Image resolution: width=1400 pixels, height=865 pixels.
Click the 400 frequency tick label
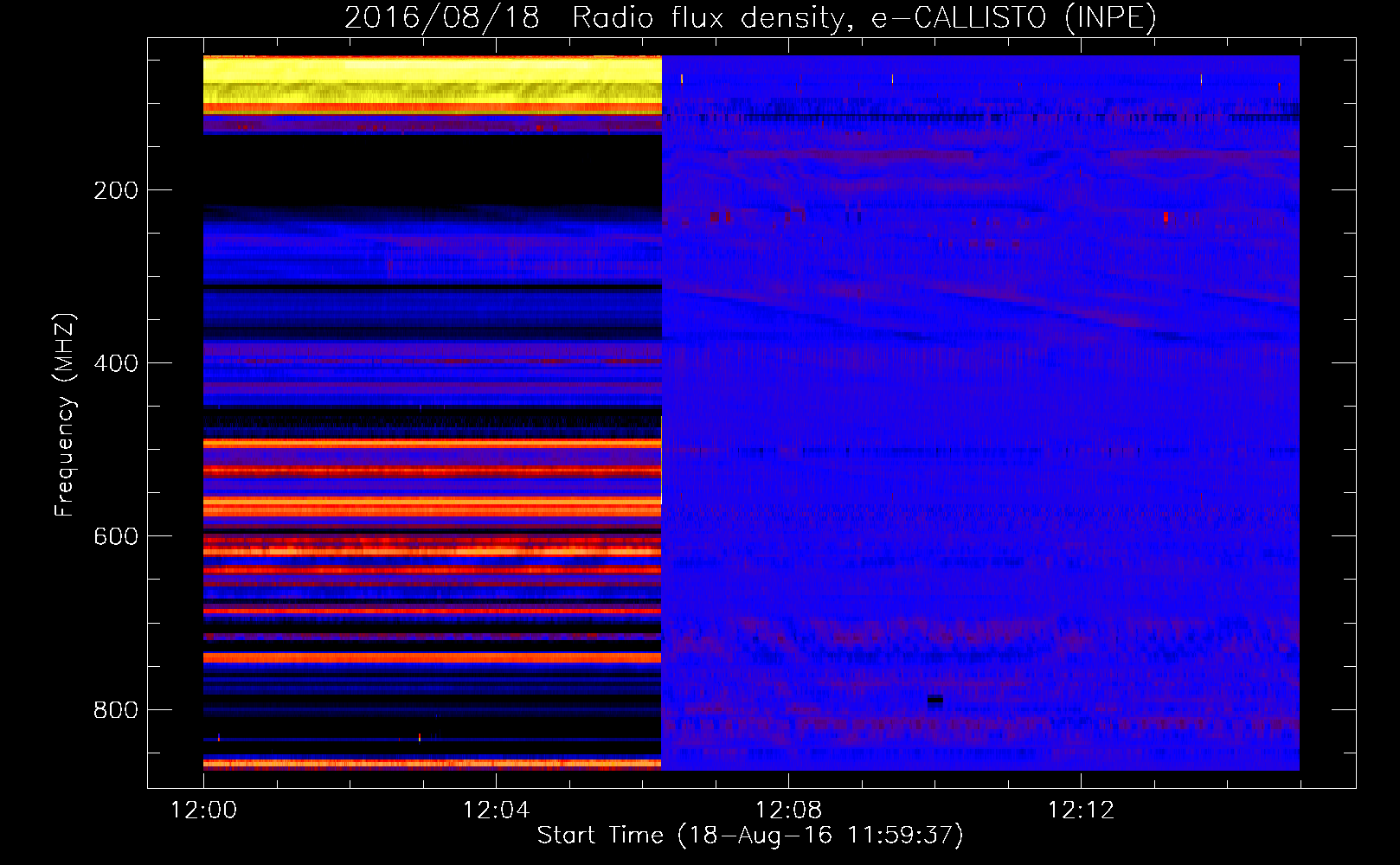pyautogui.click(x=116, y=363)
